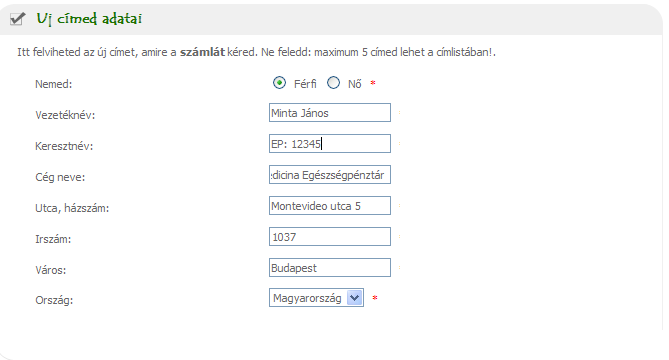The image size is (669, 360).
Task: Focus the Vezetéknév field containing Minta János
Action: click(x=330, y=113)
